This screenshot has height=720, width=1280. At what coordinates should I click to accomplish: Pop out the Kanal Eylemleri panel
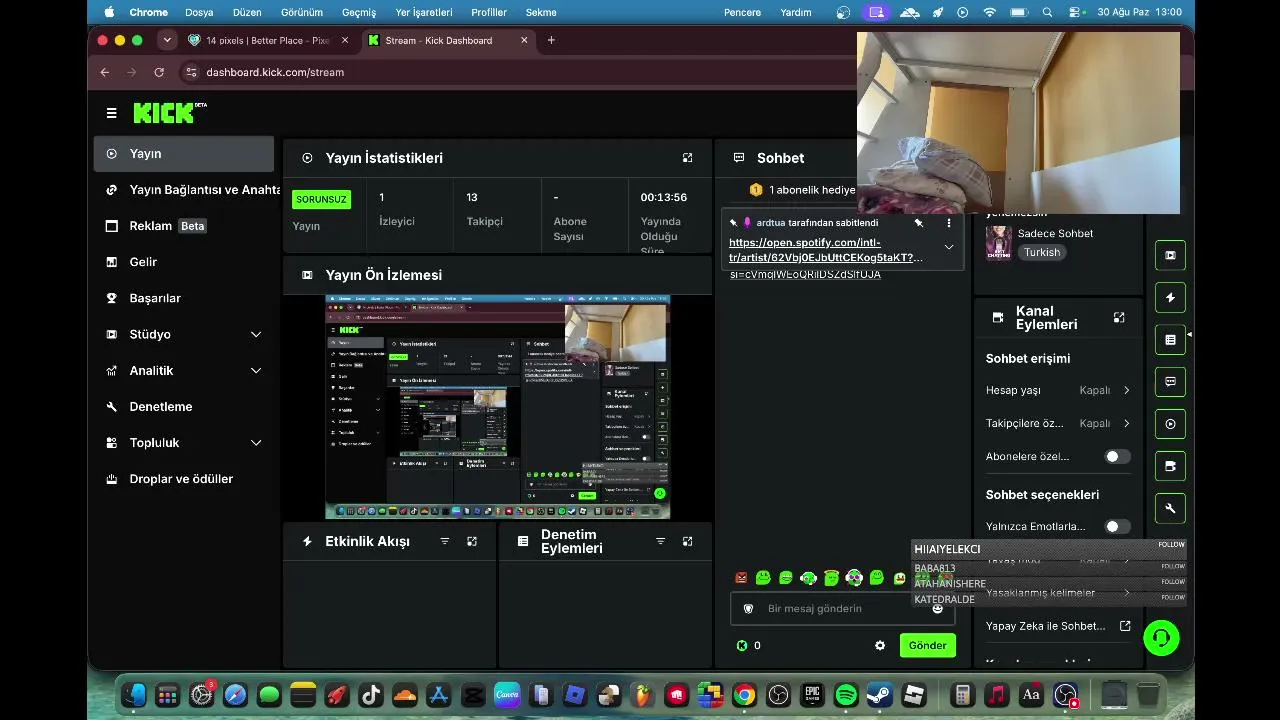(1119, 318)
